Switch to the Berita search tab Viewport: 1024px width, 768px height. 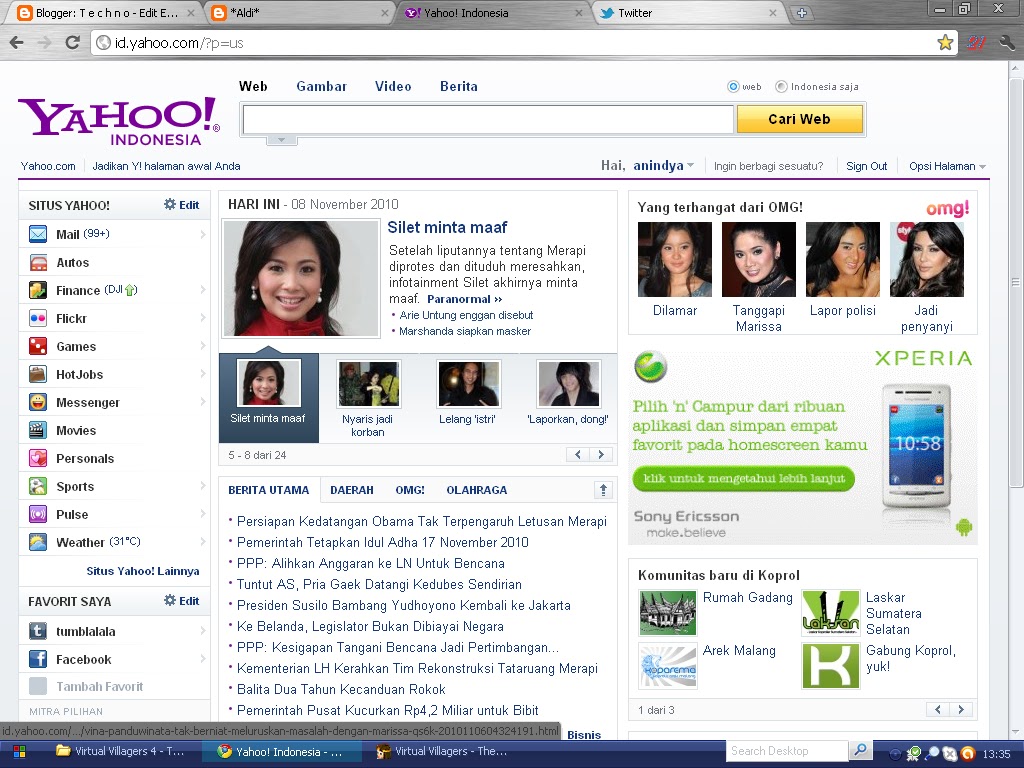pyautogui.click(x=458, y=86)
